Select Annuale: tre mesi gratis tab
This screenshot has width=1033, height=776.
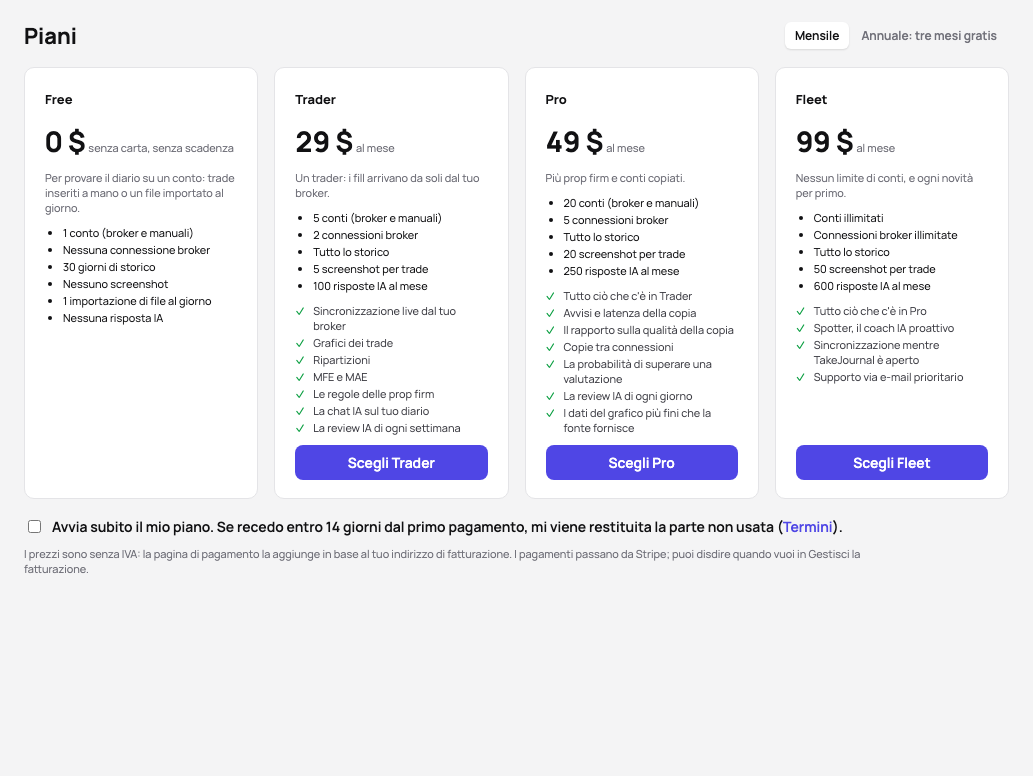pyautogui.click(x=928, y=36)
